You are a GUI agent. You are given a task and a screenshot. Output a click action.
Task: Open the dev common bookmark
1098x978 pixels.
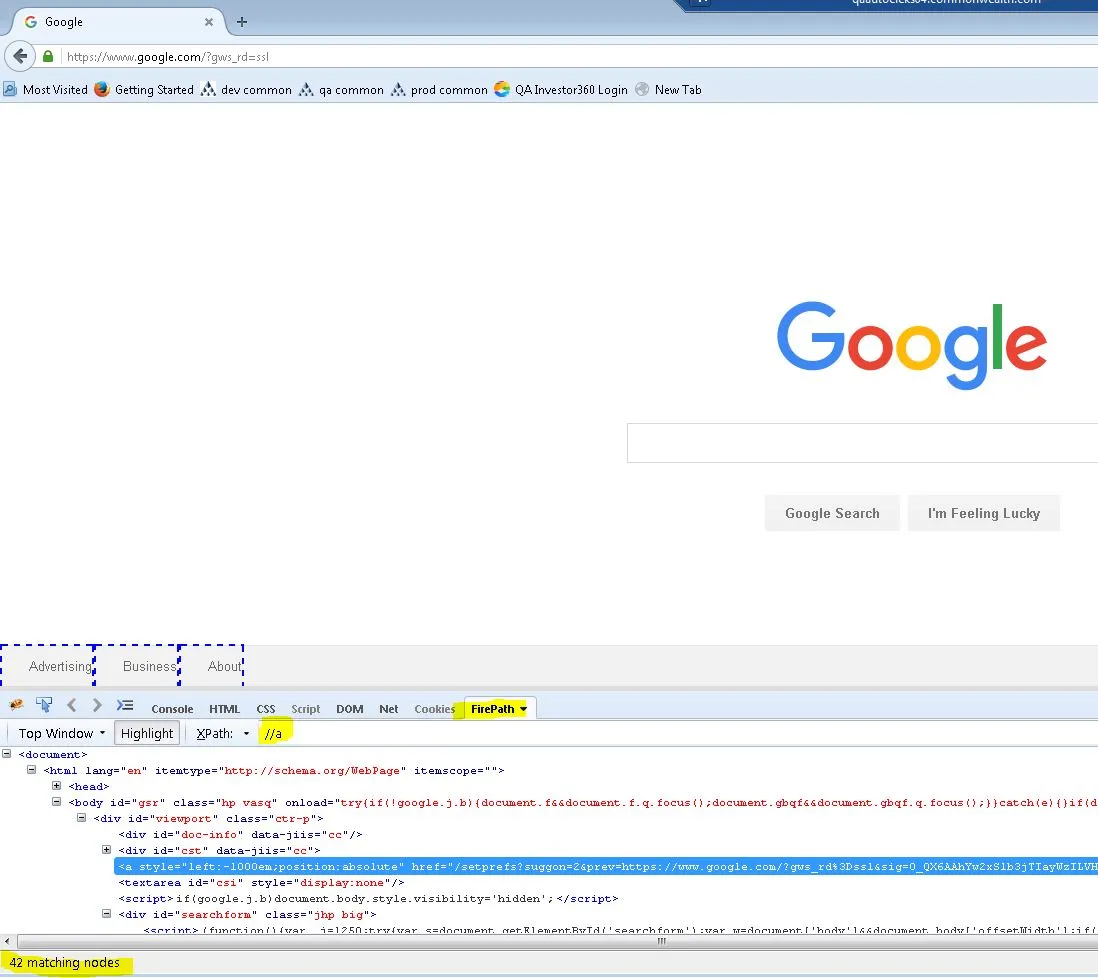click(246, 90)
